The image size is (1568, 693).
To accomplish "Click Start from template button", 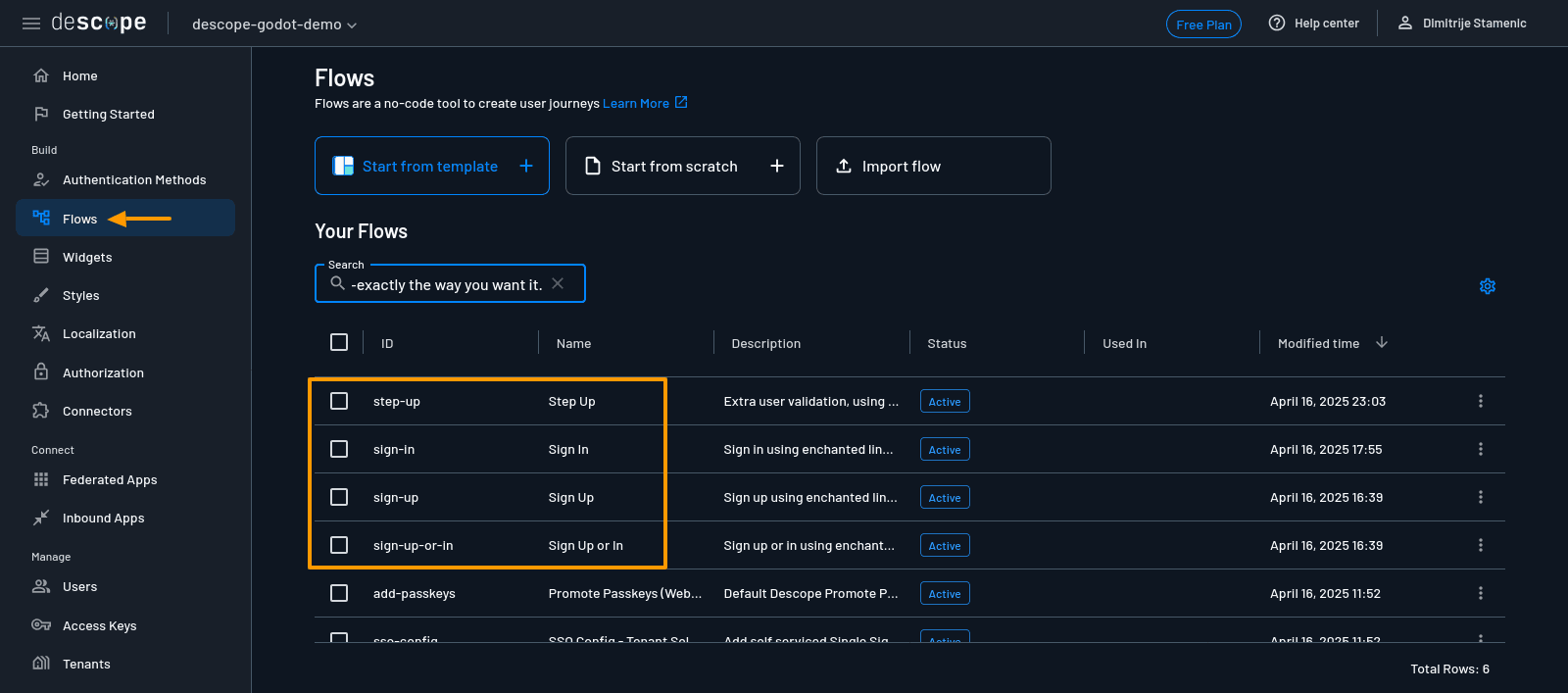I will click(431, 166).
